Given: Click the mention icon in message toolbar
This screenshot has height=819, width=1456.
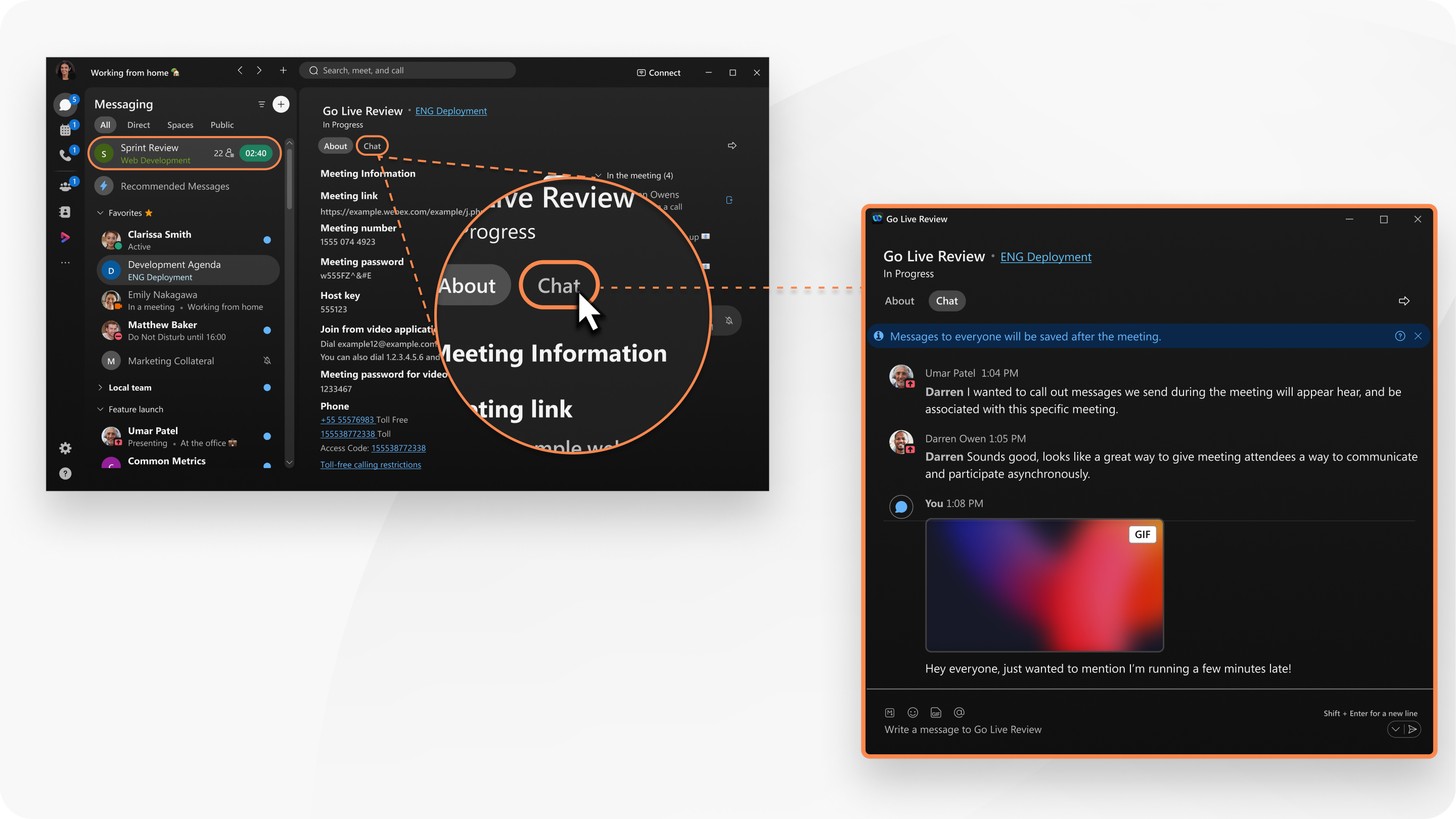Looking at the screenshot, I should tap(958, 712).
